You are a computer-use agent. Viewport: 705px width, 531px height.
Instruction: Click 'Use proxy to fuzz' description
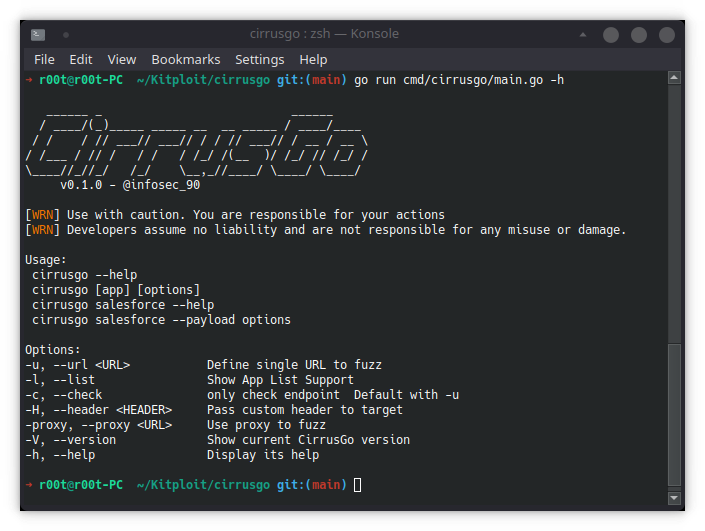[x=266, y=425]
